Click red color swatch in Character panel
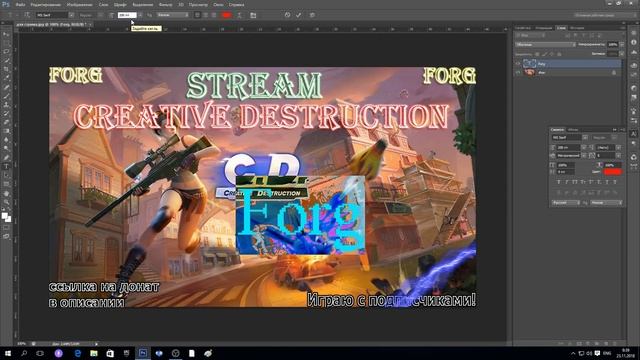 [613, 172]
